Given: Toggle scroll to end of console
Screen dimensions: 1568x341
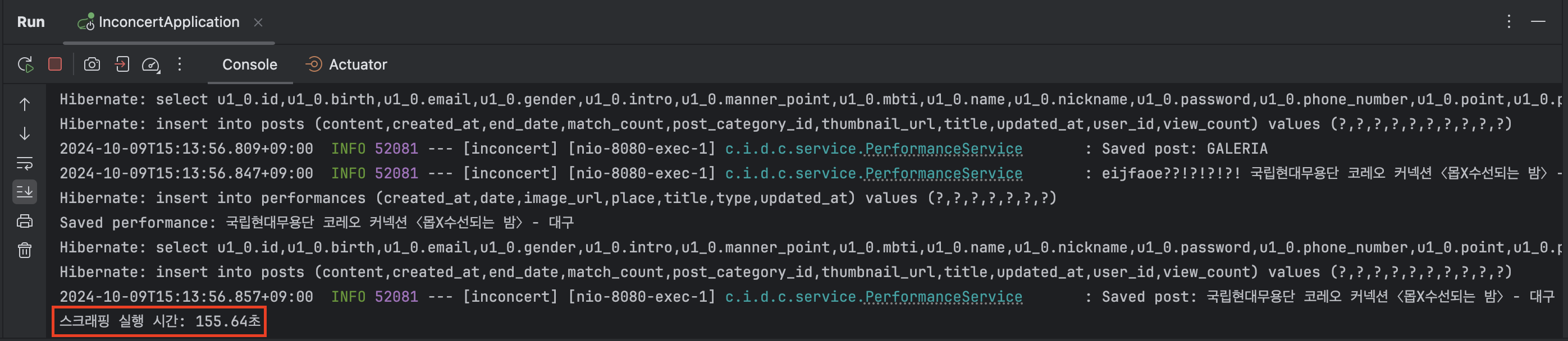Looking at the screenshot, I should (x=24, y=192).
